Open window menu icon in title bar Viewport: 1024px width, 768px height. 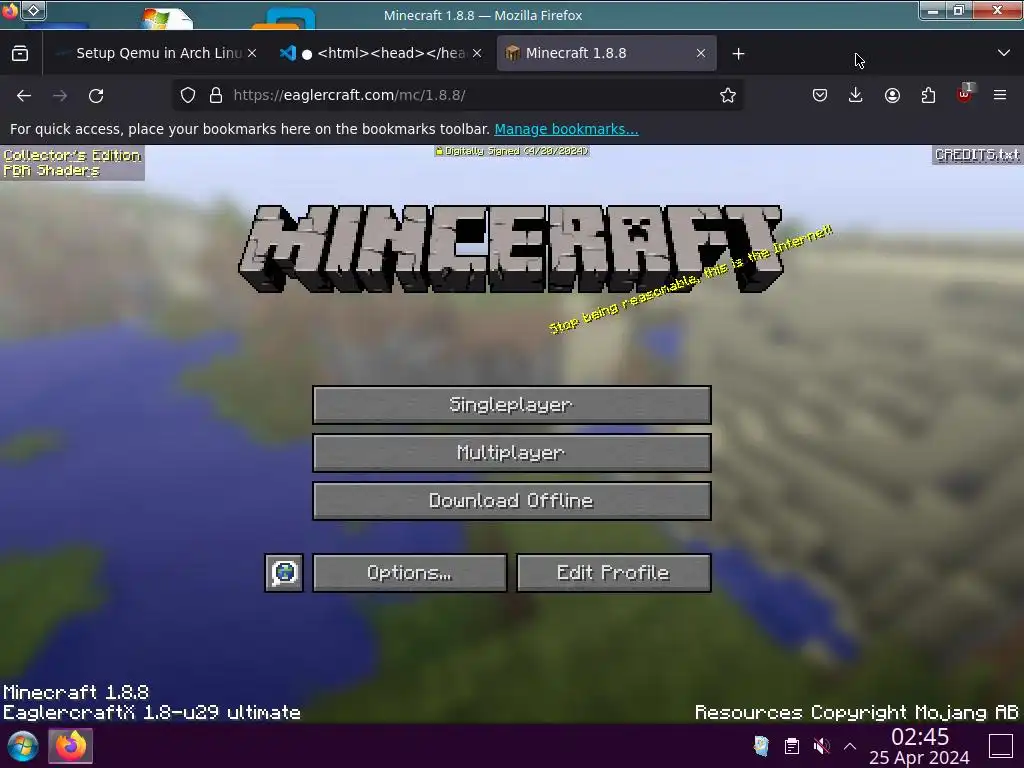point(10,10)
